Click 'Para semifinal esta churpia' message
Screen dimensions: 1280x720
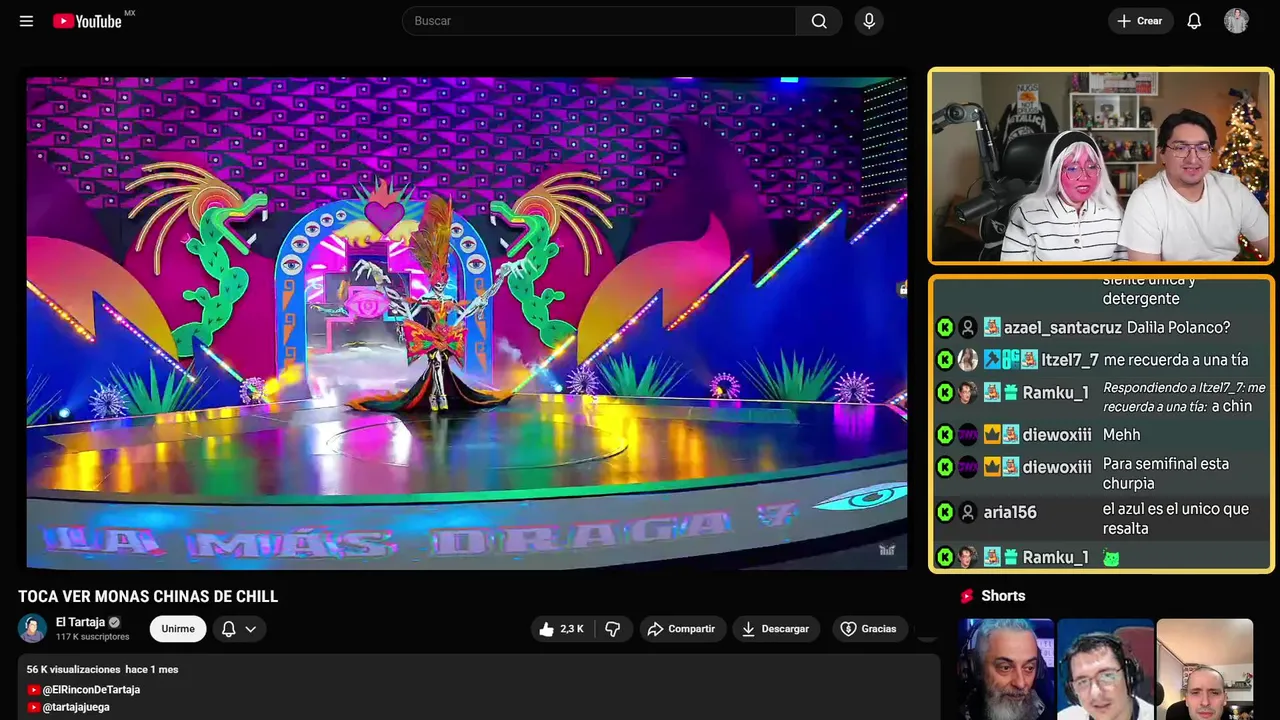point(1166,474)
